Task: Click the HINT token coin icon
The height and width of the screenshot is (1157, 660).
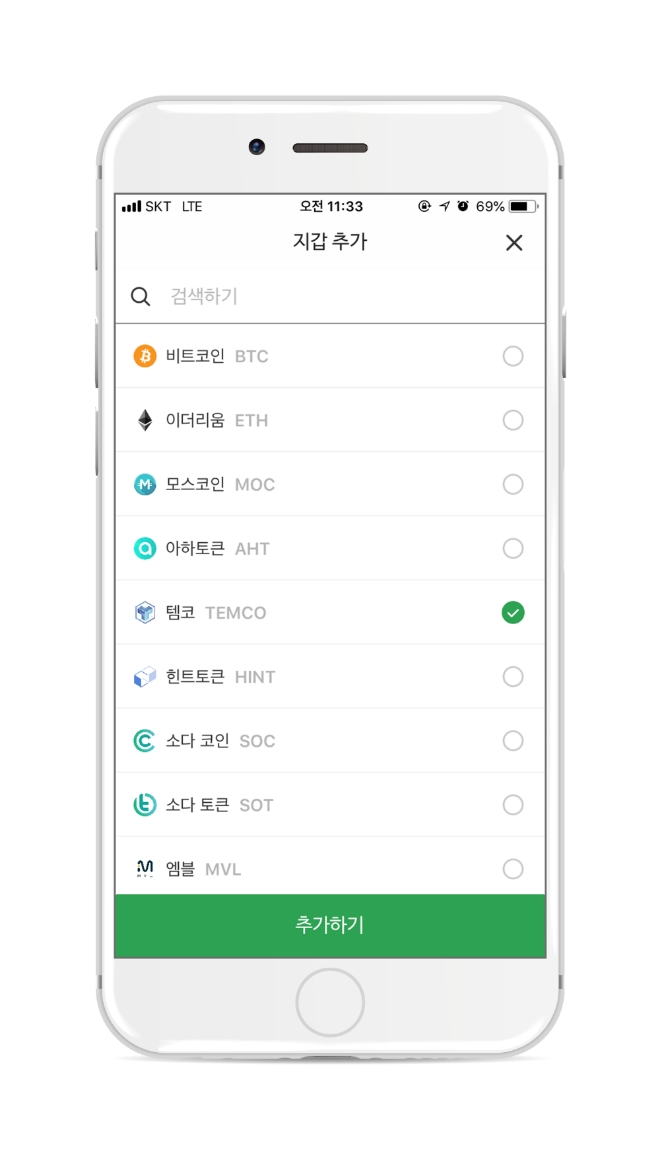Action: tap(145, 676)
